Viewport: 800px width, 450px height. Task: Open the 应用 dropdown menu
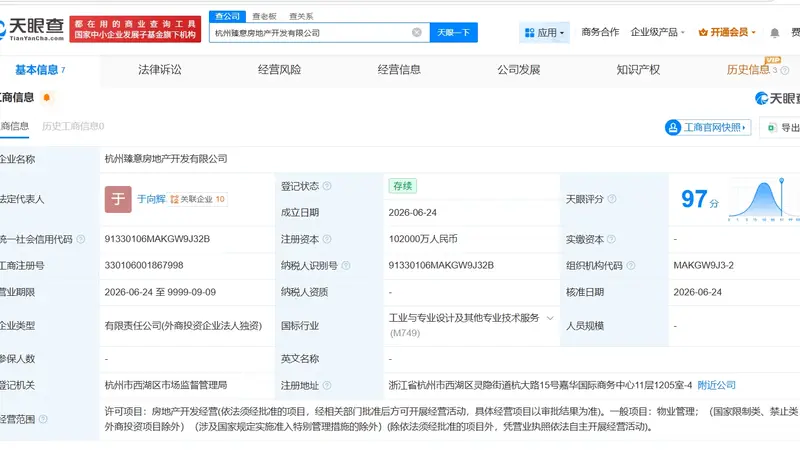point(544,33)
